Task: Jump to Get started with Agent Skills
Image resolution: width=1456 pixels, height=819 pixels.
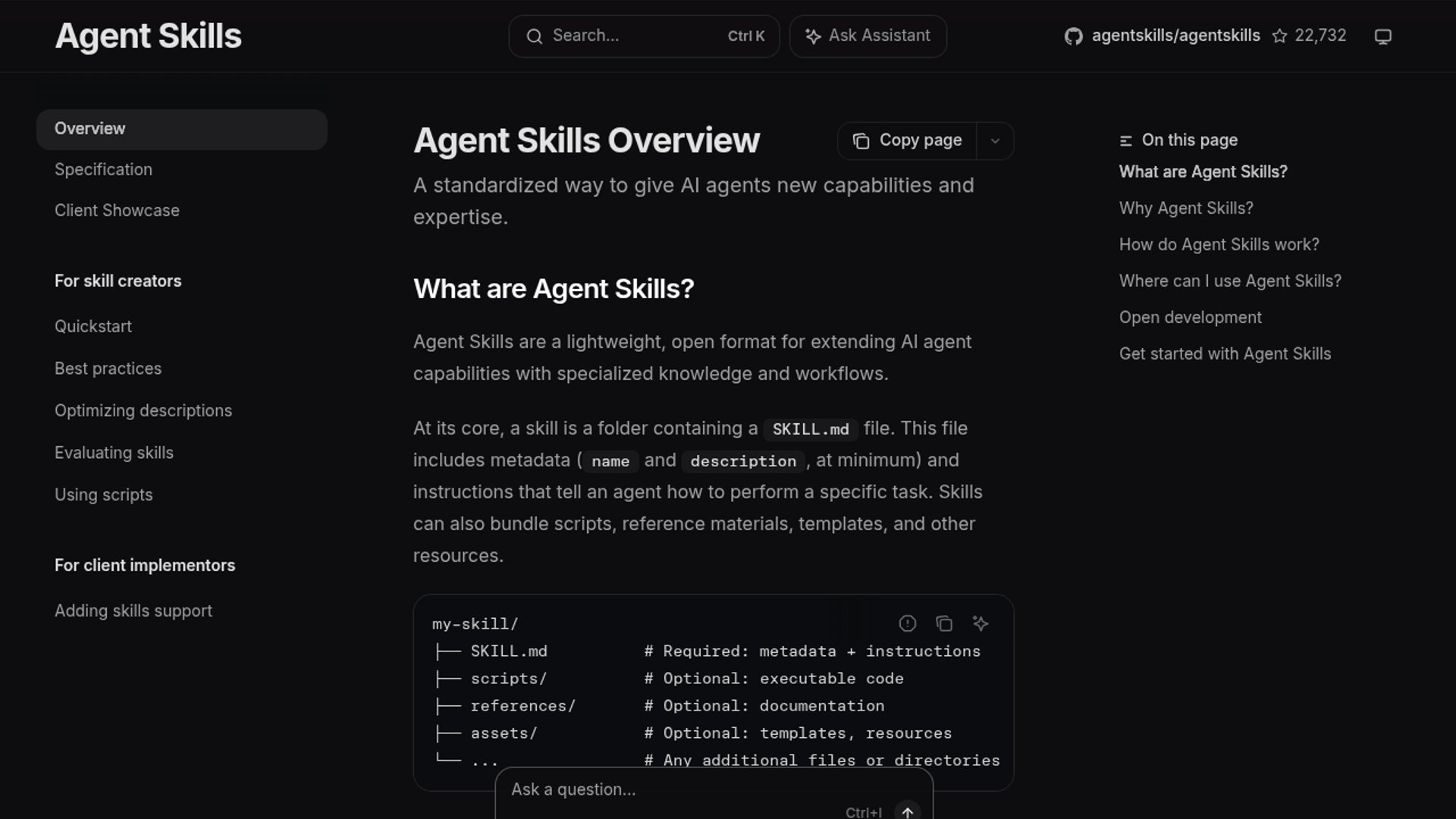Action: click(x=1225, y=354)
